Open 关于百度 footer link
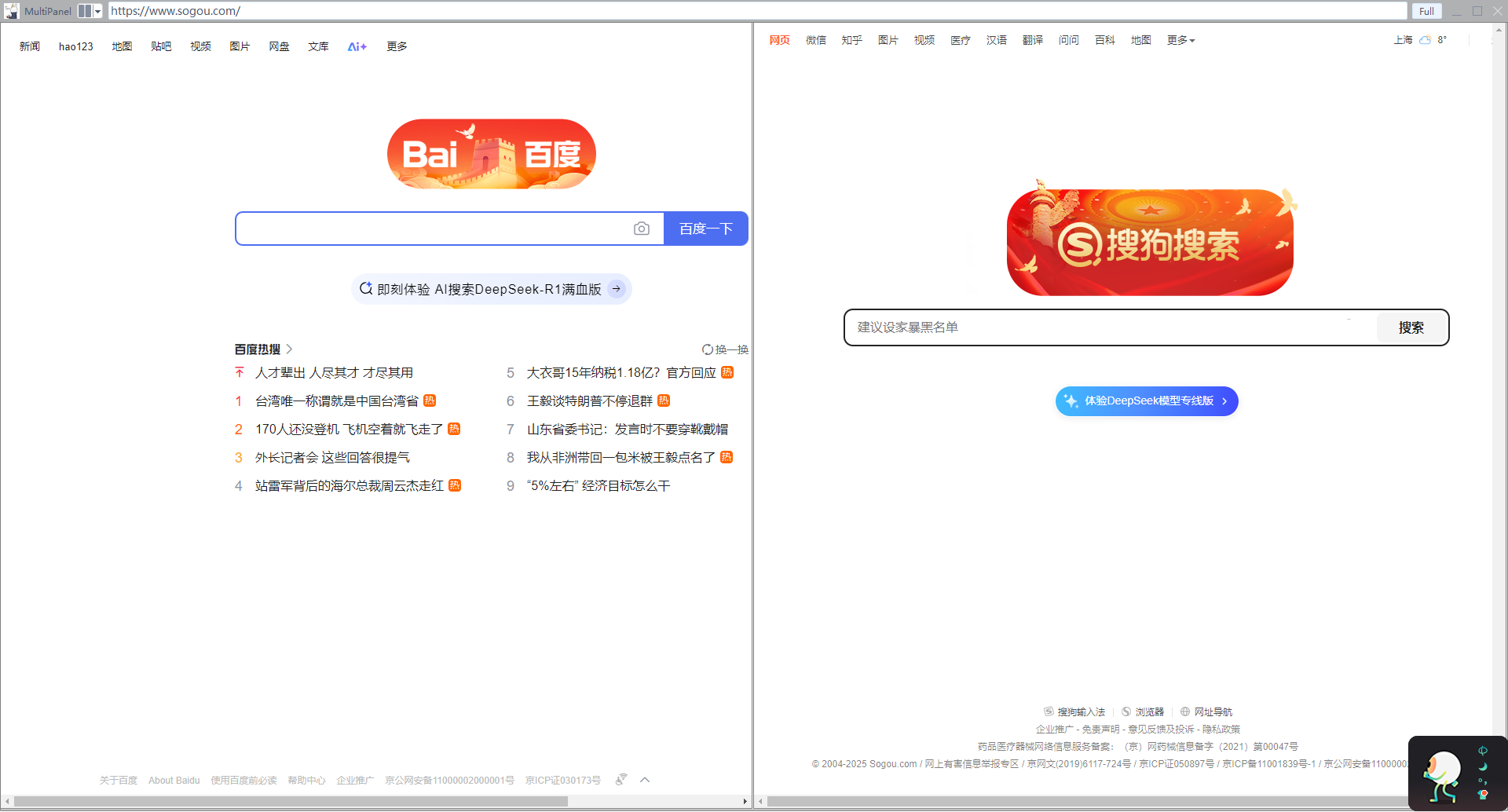The height and width of the screenshot is (812, 1508). point(119,780)
